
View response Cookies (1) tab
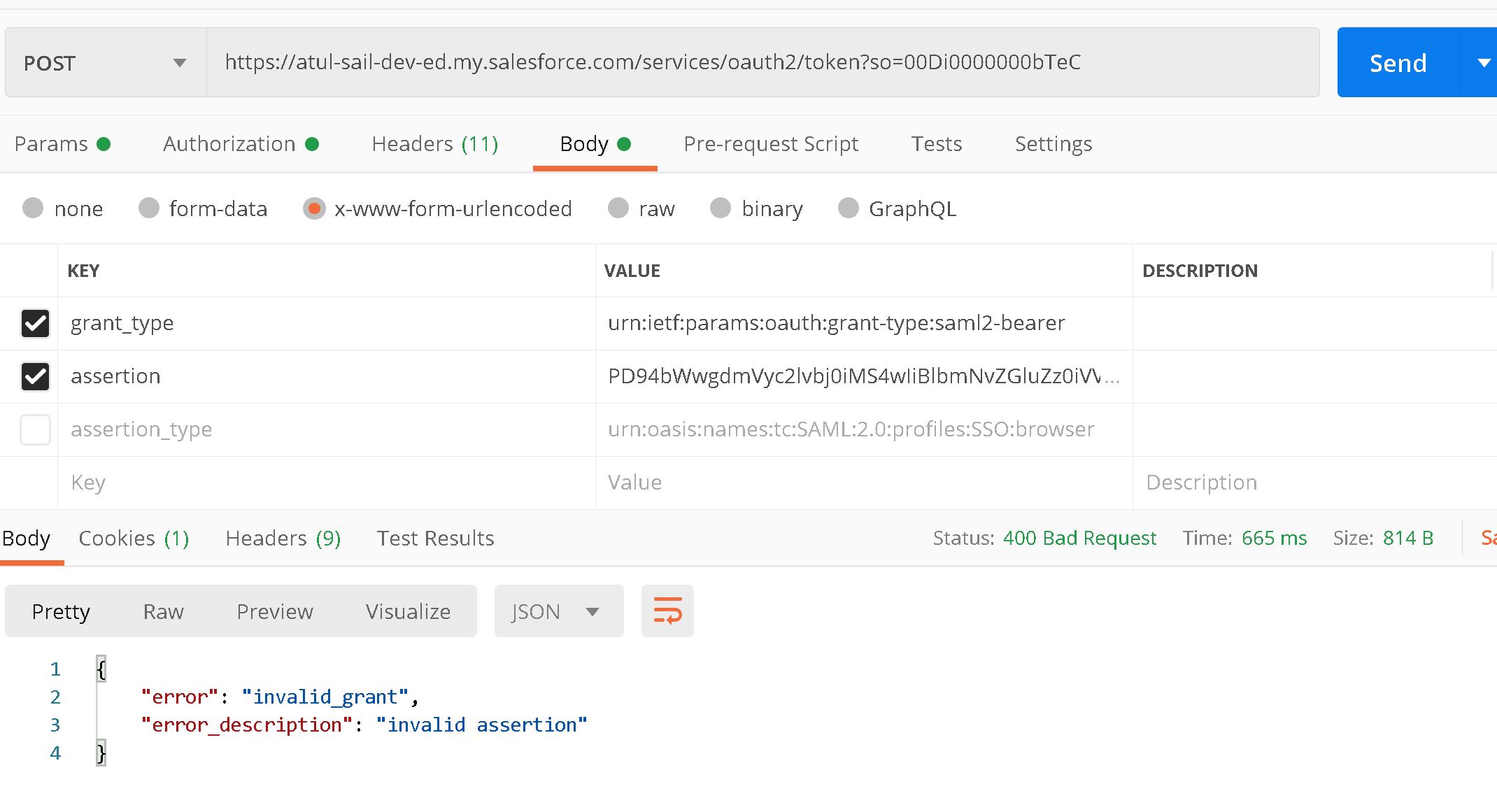coord(134,538)
